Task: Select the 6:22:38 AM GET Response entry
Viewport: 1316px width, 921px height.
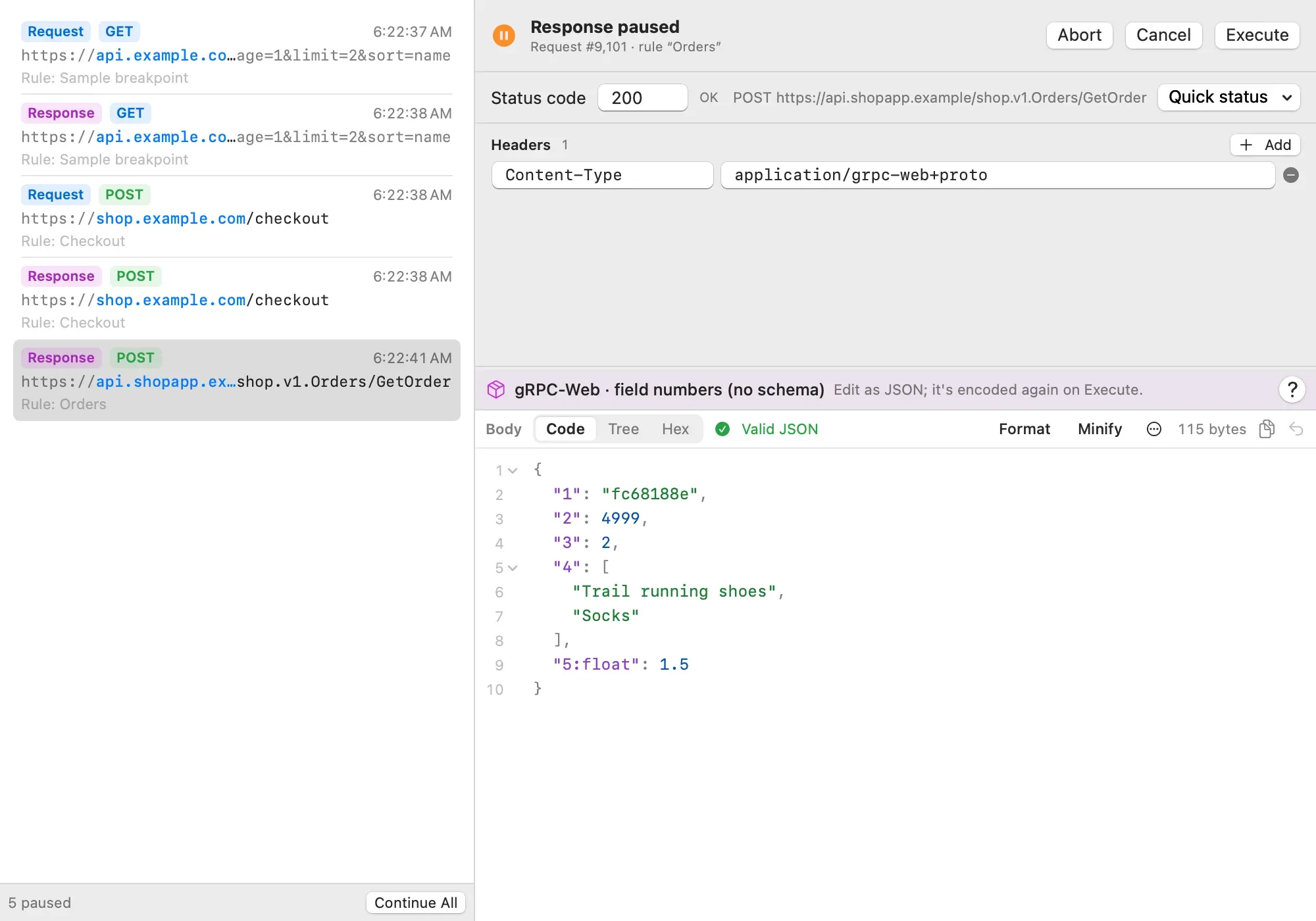Action: click(237, 136)
